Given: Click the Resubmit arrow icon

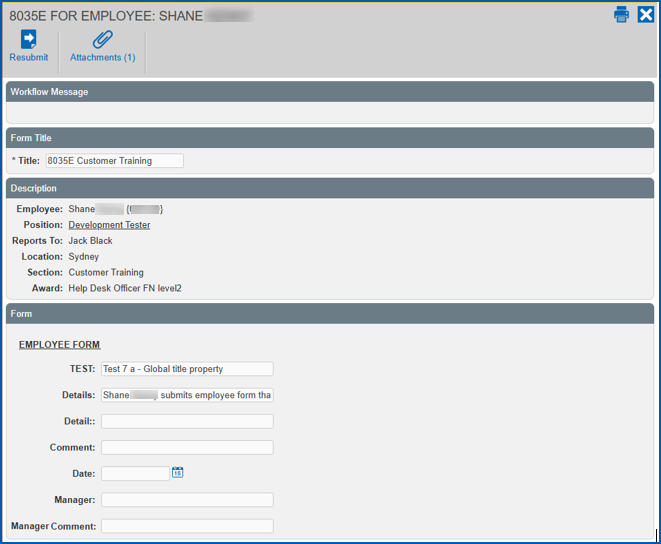Looking at the screenshot, I should click(x=29, y=39).
